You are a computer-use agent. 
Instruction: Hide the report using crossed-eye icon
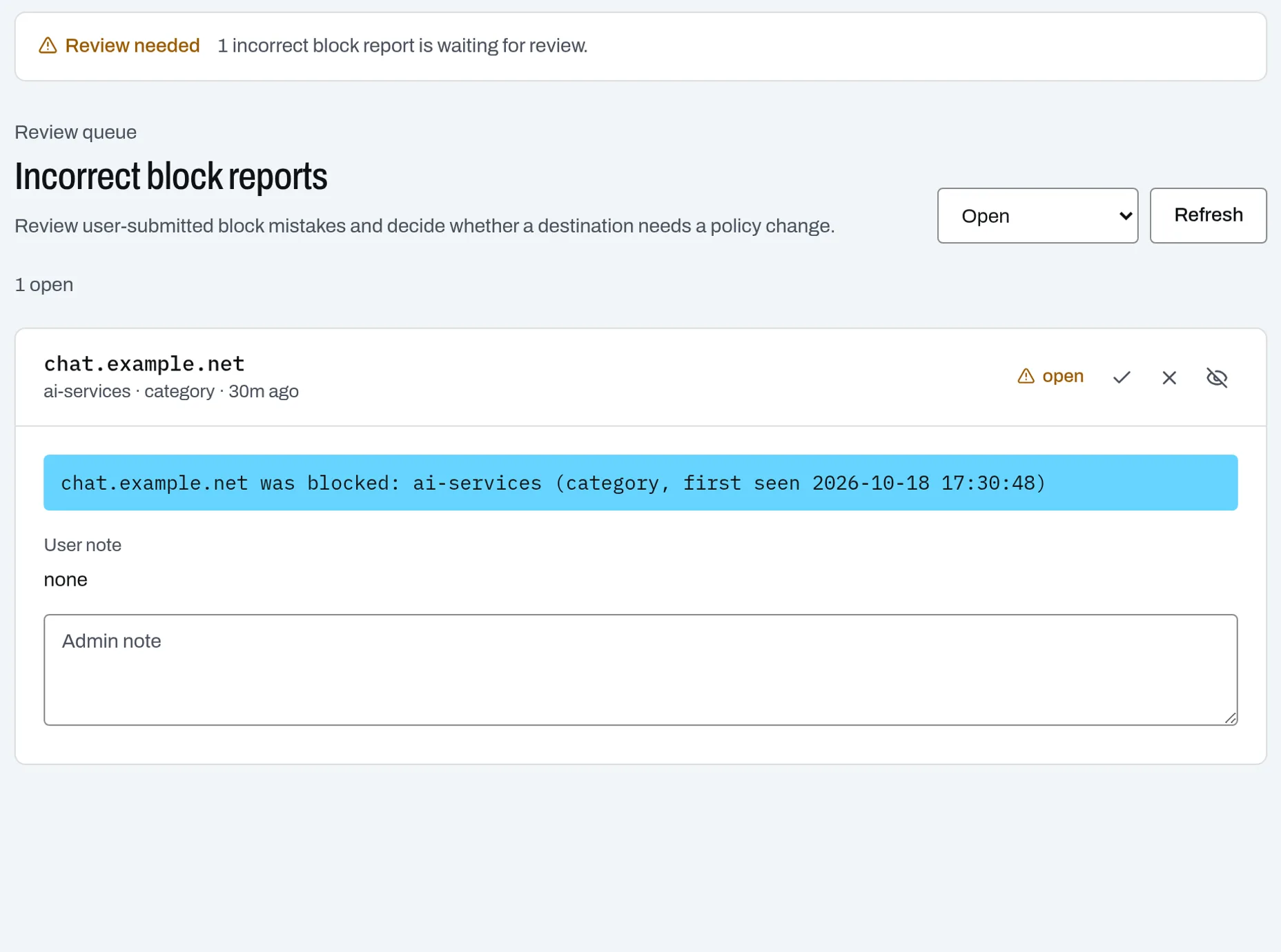(x=1216, y=377)
